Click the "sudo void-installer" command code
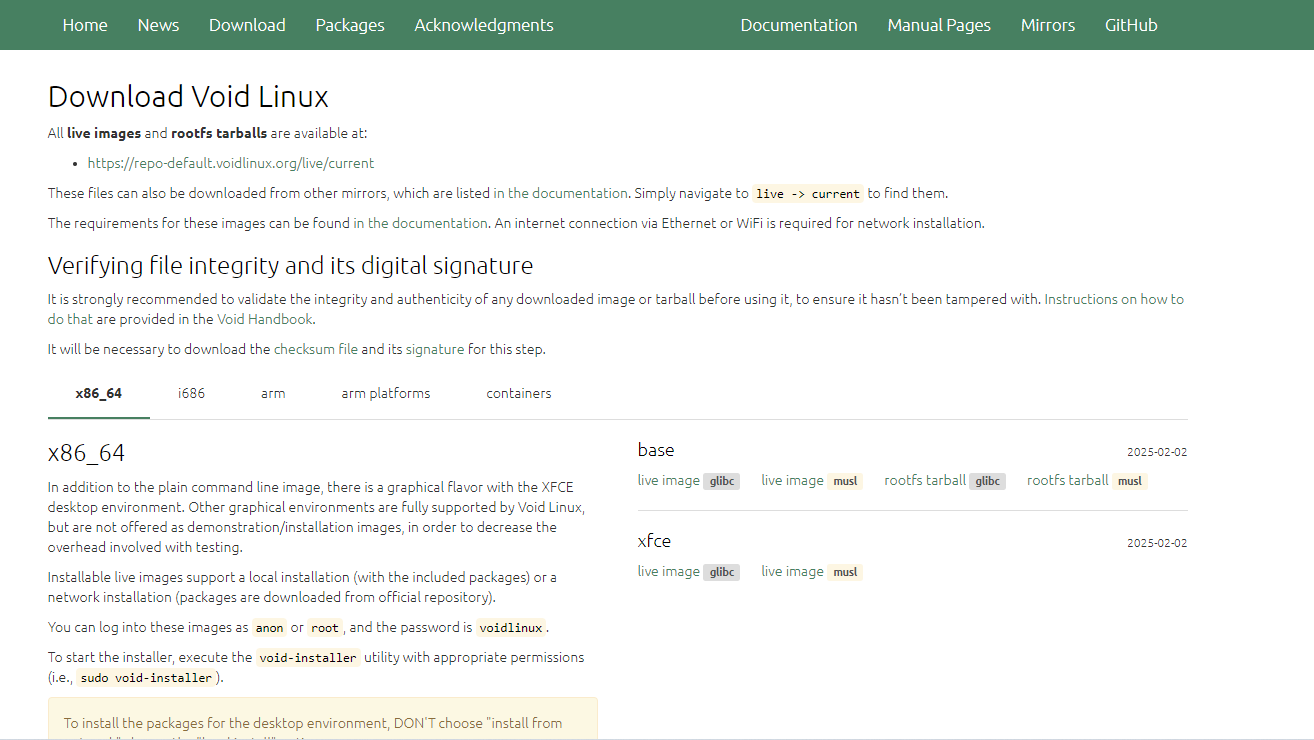Screen dimensions: 1314x740 point(146,678)
